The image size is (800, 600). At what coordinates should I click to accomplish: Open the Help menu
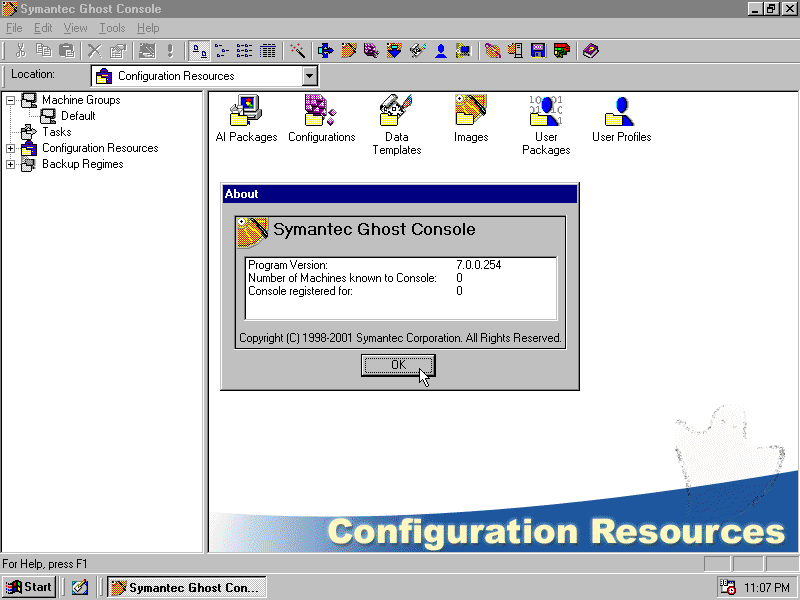[148, 28]
